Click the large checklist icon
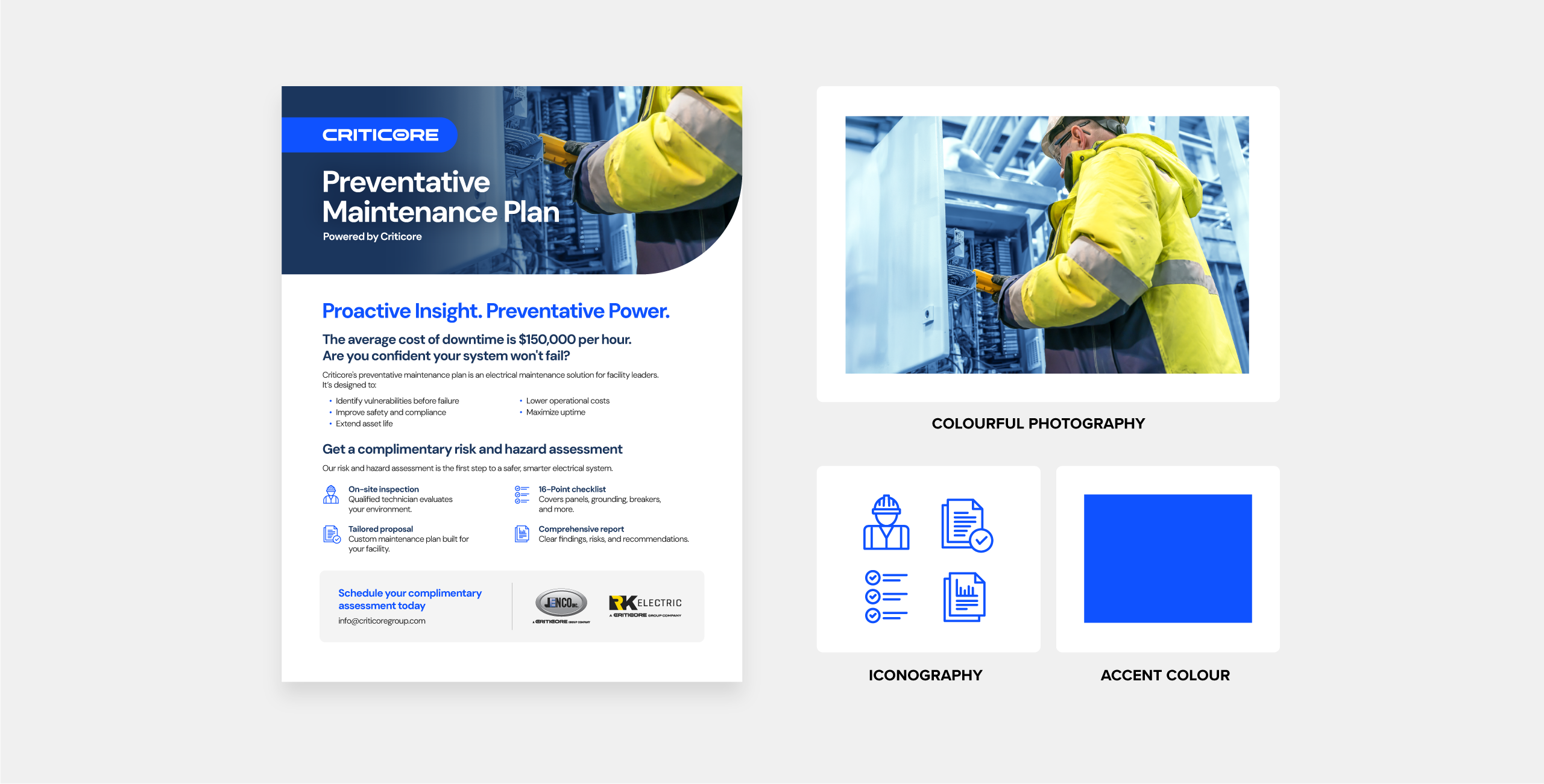1544x784 pixels. [886, 596]
